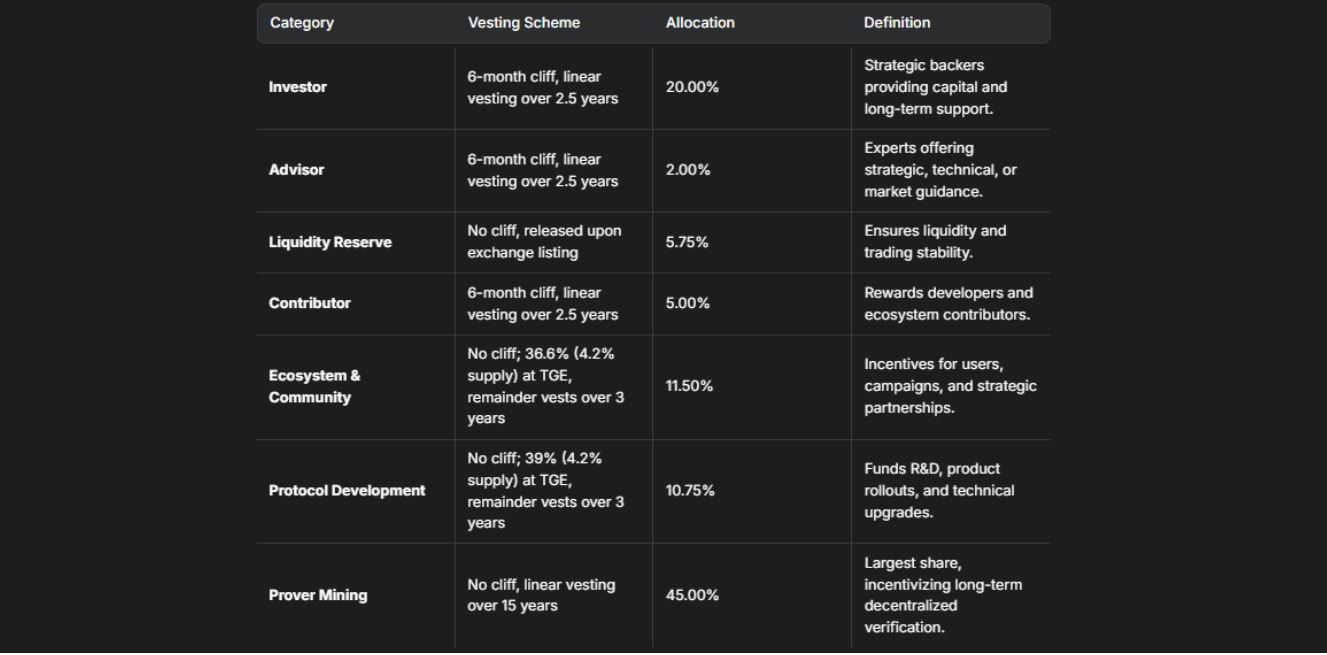The width and height of the screenshot is (1327, 655).
Task: Select the 45.00% allocation cell
Action: 692,595
